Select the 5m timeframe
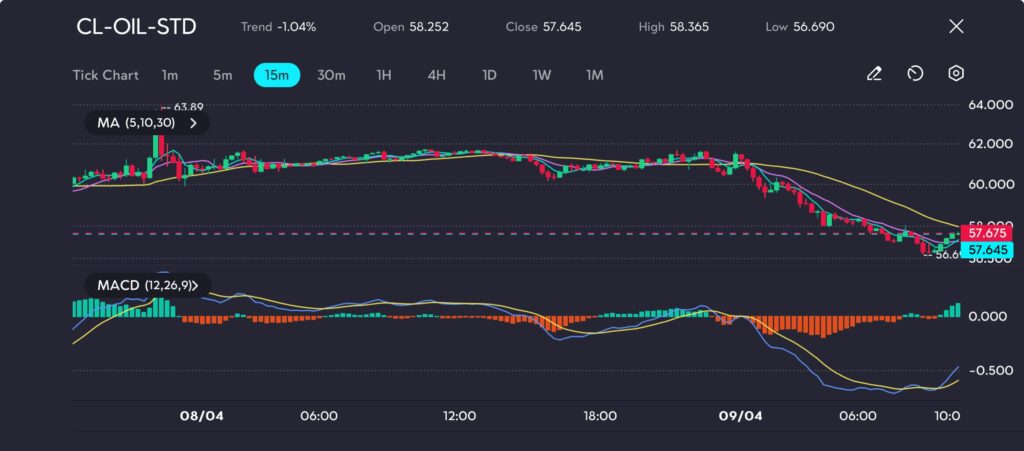The image size is (1024, 451). (x=222, y=75)
